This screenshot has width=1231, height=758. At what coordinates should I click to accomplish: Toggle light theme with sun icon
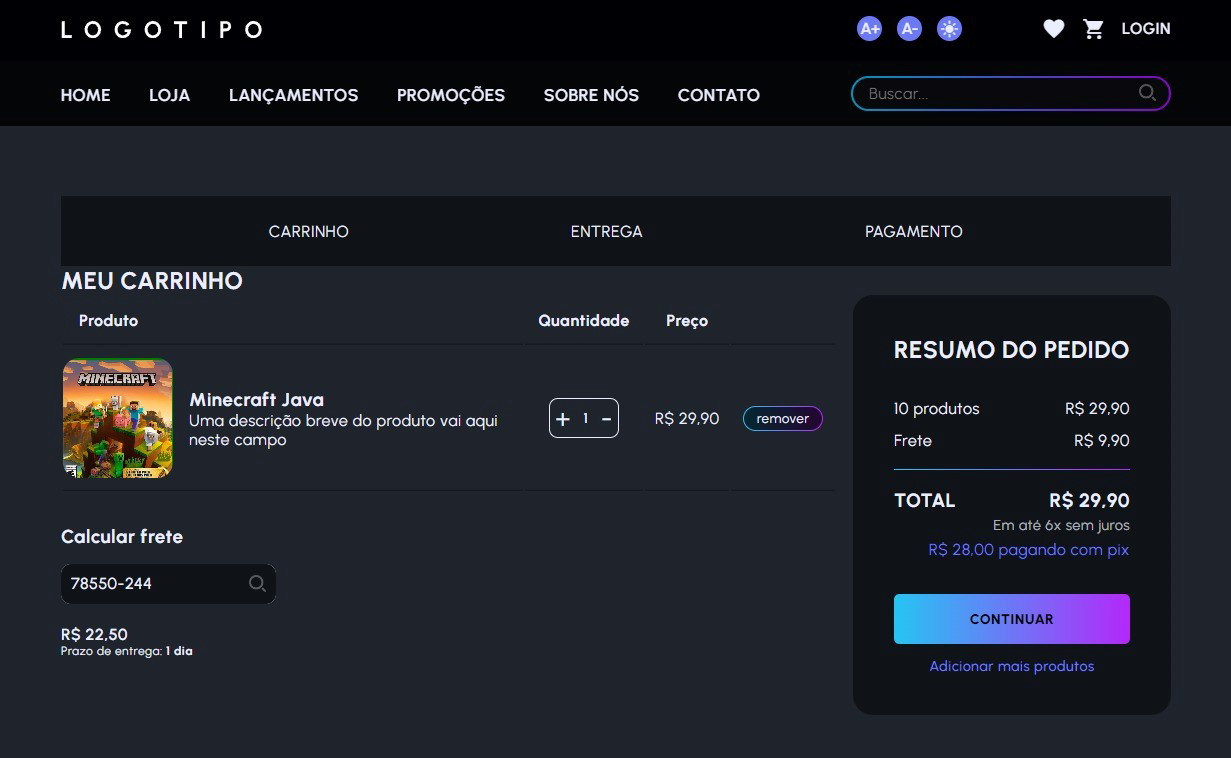[949, 29]
